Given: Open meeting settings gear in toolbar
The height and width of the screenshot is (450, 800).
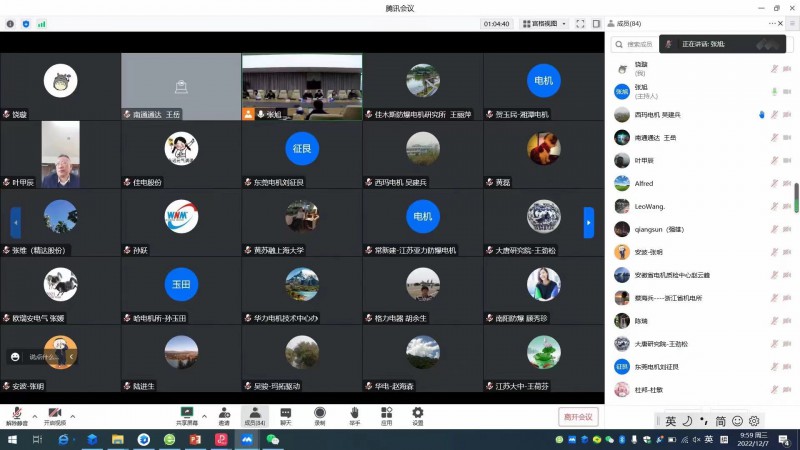Looking at the screenshot, I should click(418, 416).
